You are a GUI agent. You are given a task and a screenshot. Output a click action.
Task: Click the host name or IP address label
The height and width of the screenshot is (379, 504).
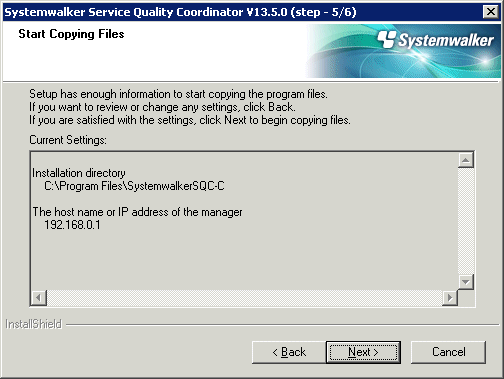coord(137,212)
